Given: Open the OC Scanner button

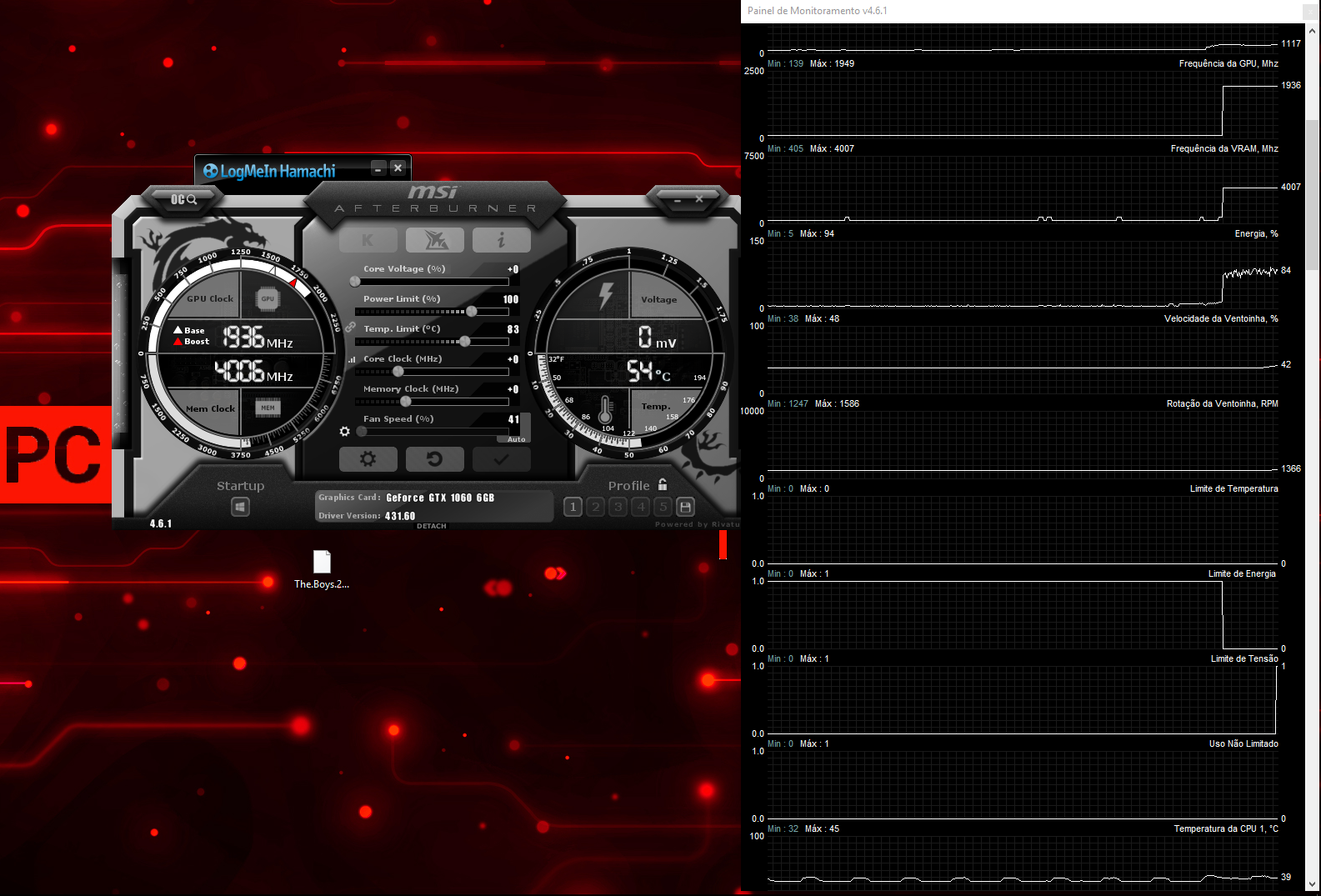Looking at the screenshot, I should [x=183, y=199].
